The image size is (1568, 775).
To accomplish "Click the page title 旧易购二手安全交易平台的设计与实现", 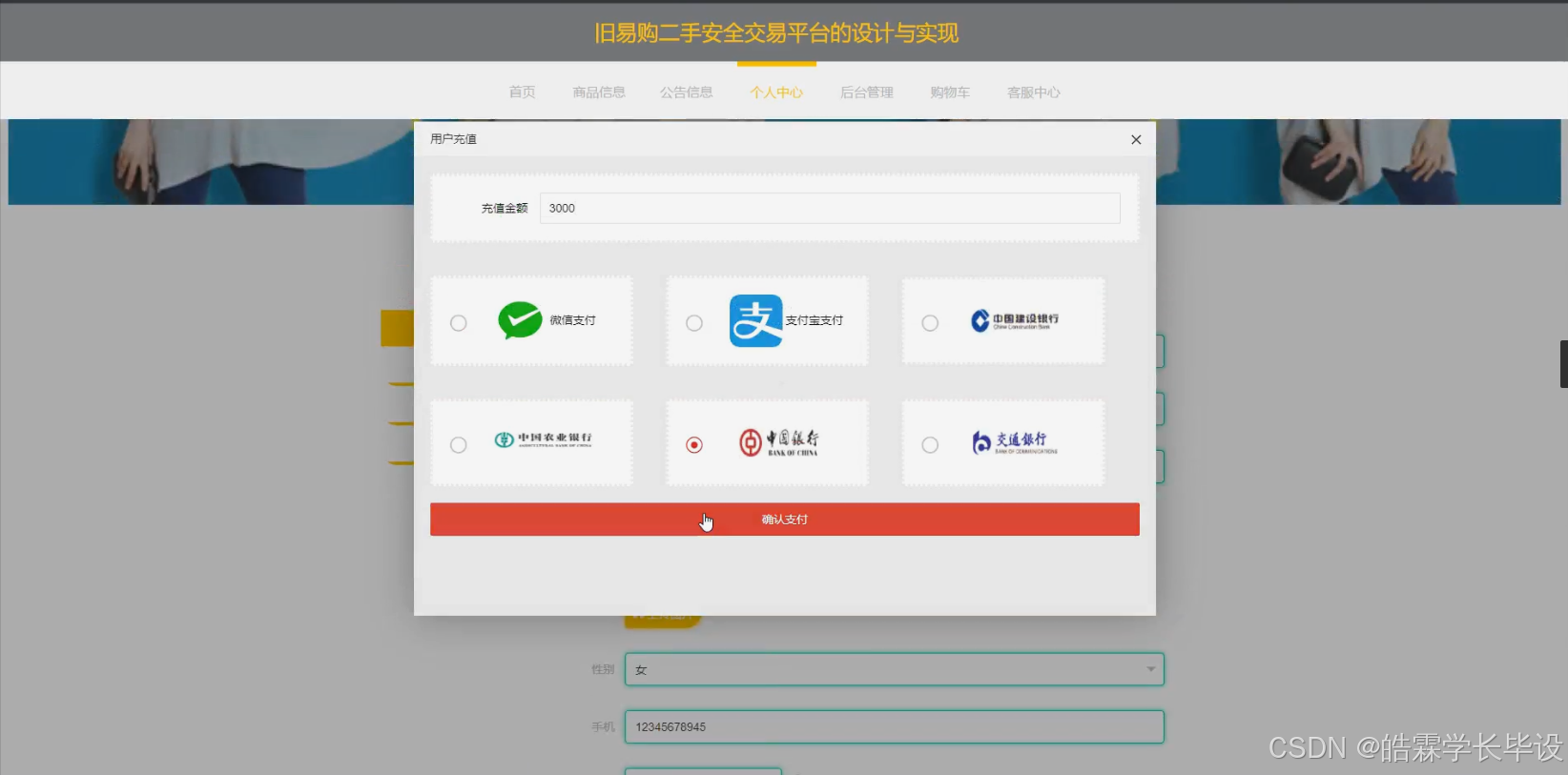I will click(776, 33).
